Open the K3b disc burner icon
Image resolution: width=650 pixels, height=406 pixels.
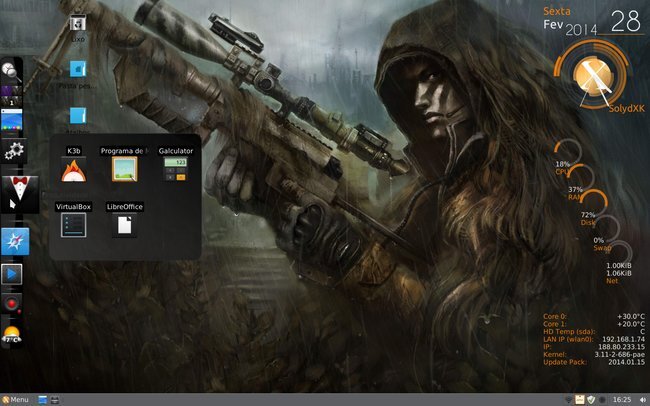click(x=74, y=171)
